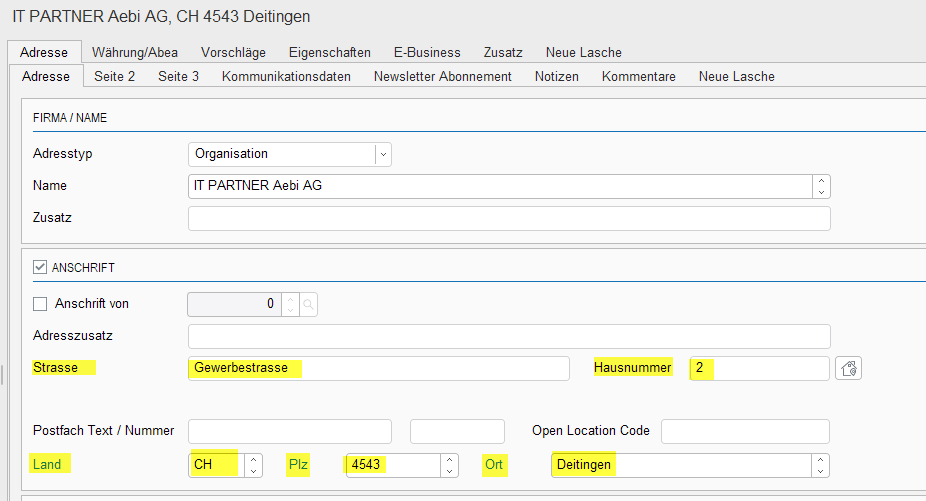Toggle the ANSCHRIFT section checkbox
This screenshot has width=926, height=501.
tap(40, 267)
